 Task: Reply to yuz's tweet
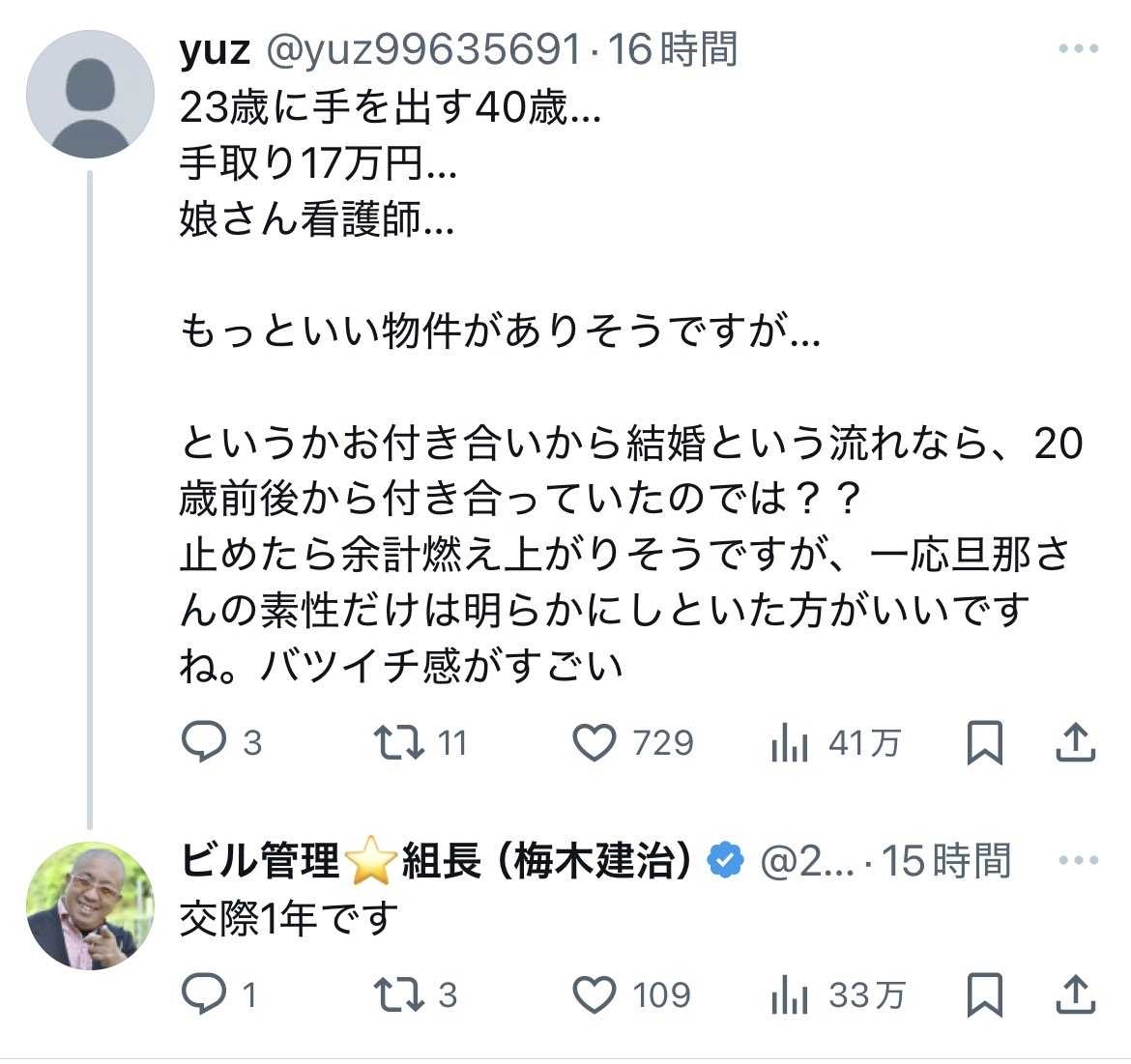click(x=203, y=742)
